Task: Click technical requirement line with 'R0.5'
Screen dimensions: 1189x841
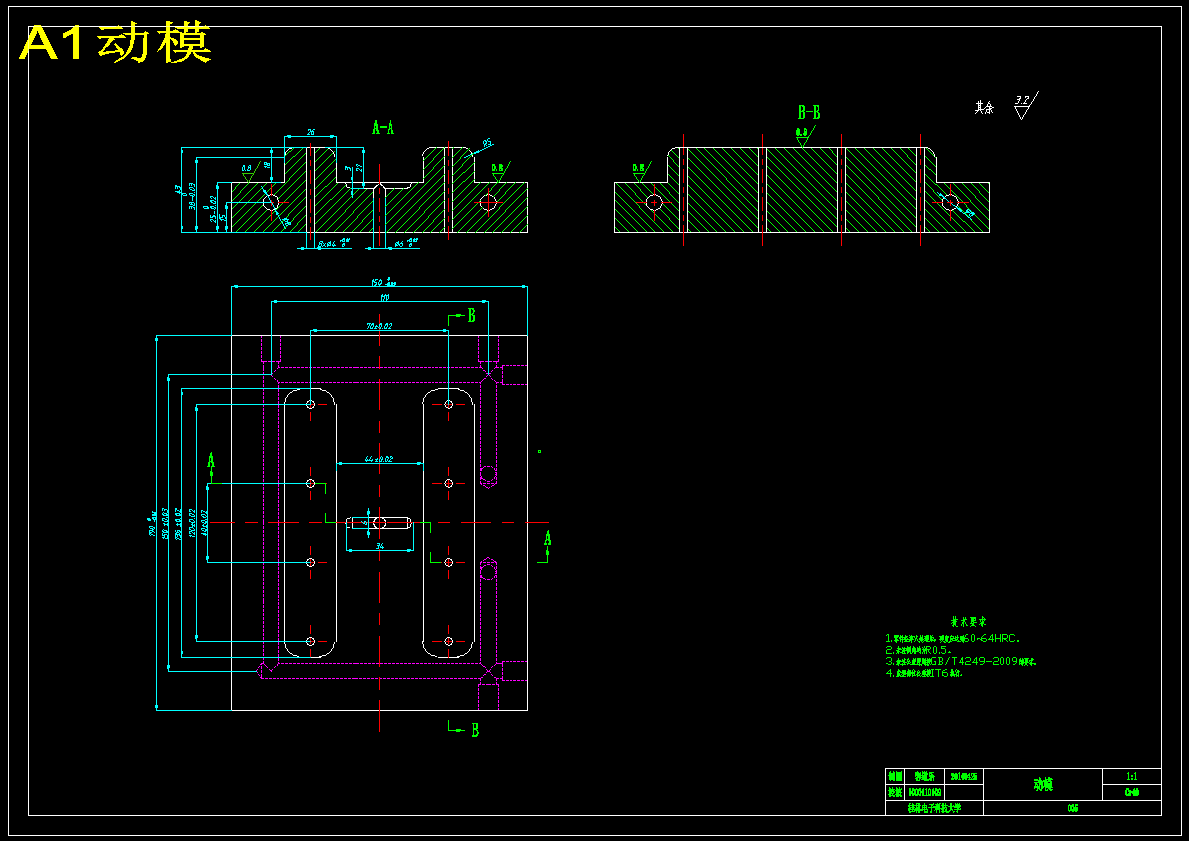Action: (918, 650)
